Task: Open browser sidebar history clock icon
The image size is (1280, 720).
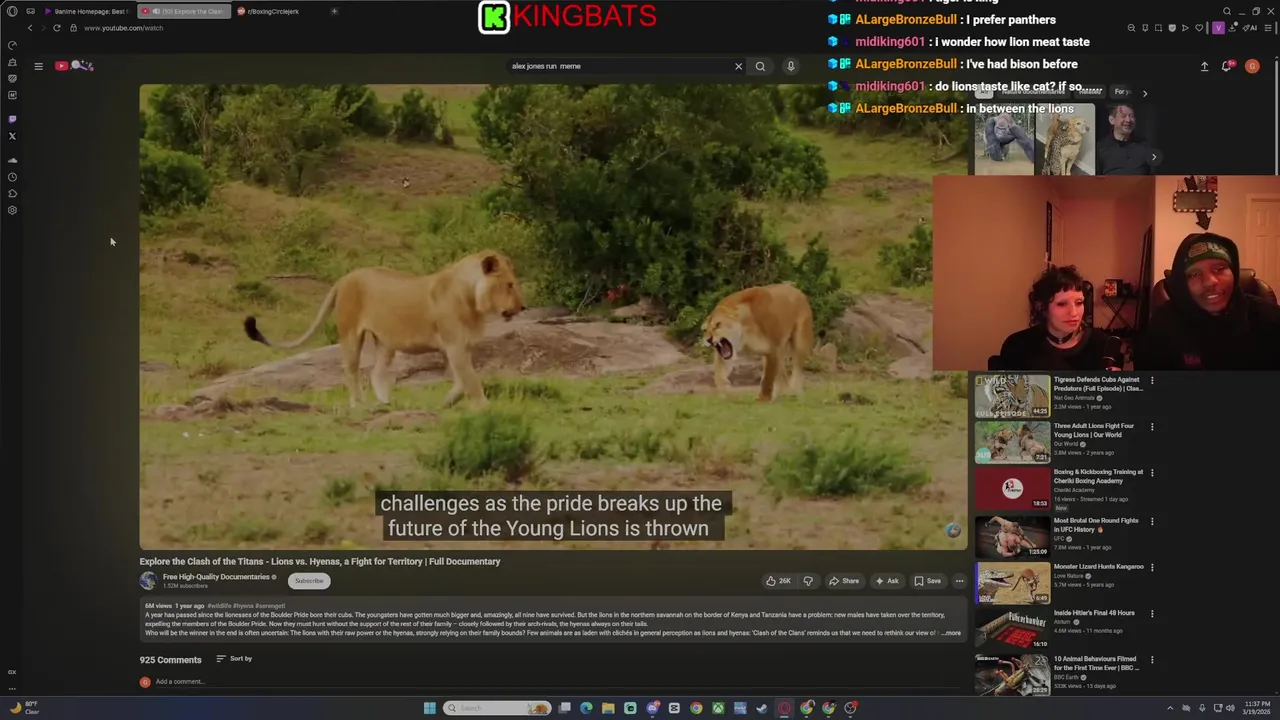Action: click(12, 177)
